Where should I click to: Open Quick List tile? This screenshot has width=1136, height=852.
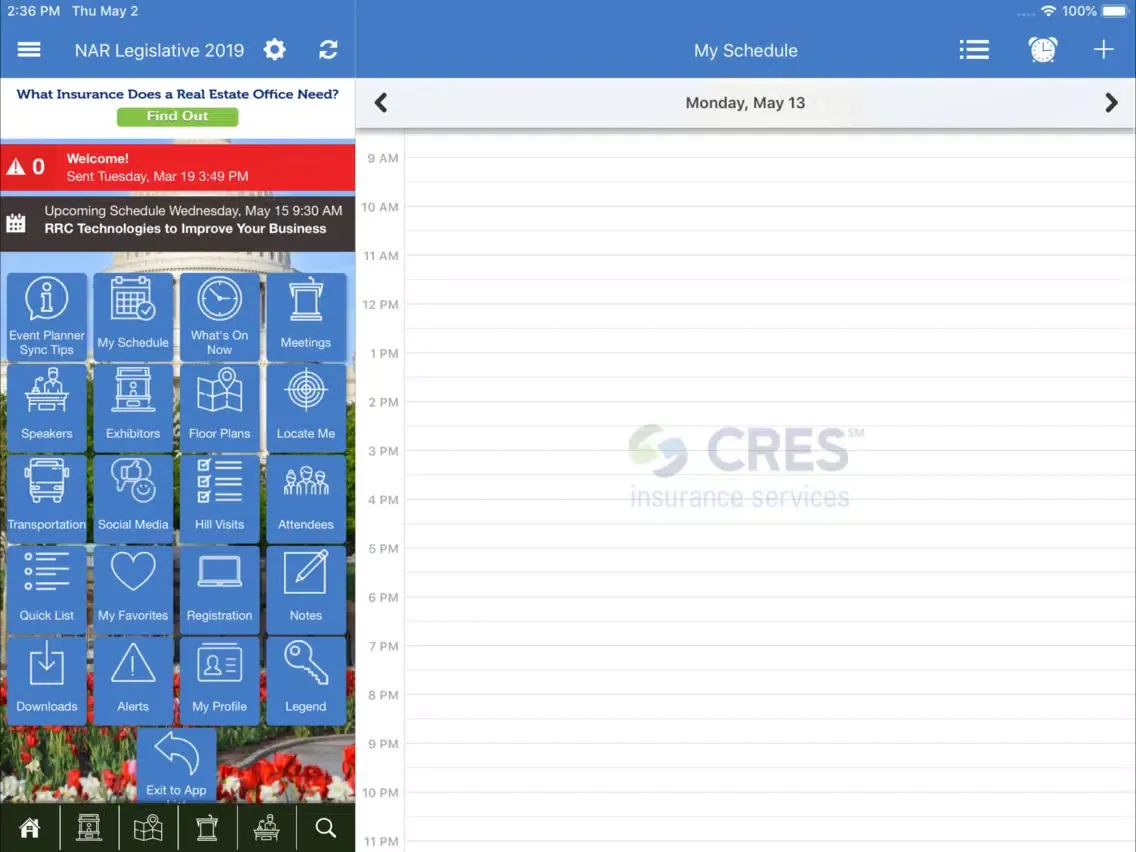tap(47, 590)
